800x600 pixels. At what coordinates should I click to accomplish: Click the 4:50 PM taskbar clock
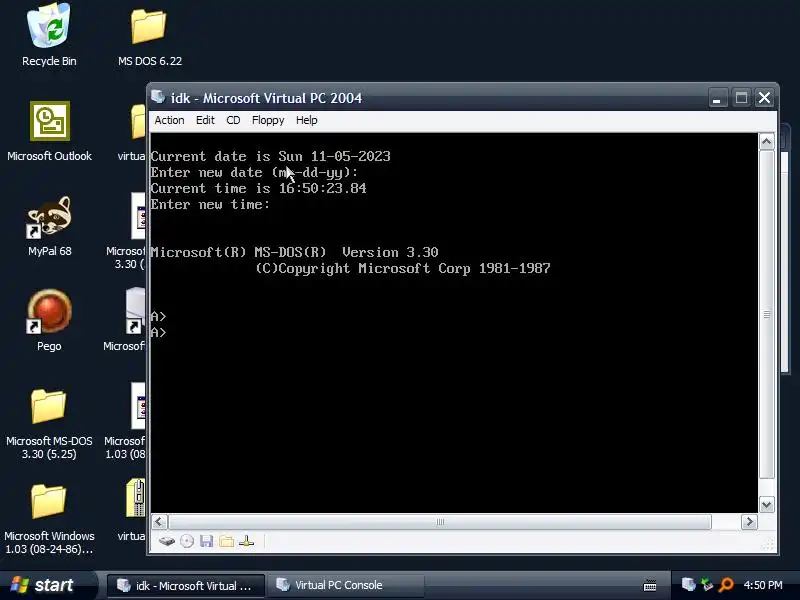763,585
